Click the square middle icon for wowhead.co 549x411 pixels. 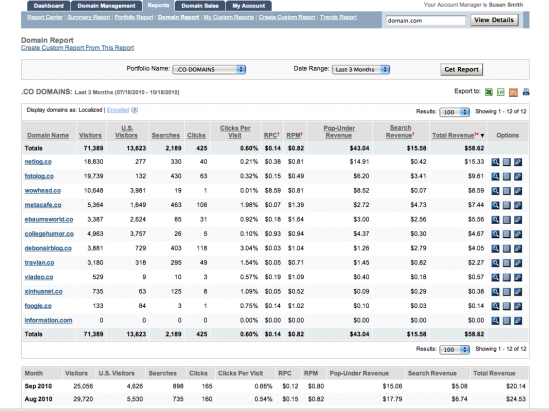coord(507,191)
